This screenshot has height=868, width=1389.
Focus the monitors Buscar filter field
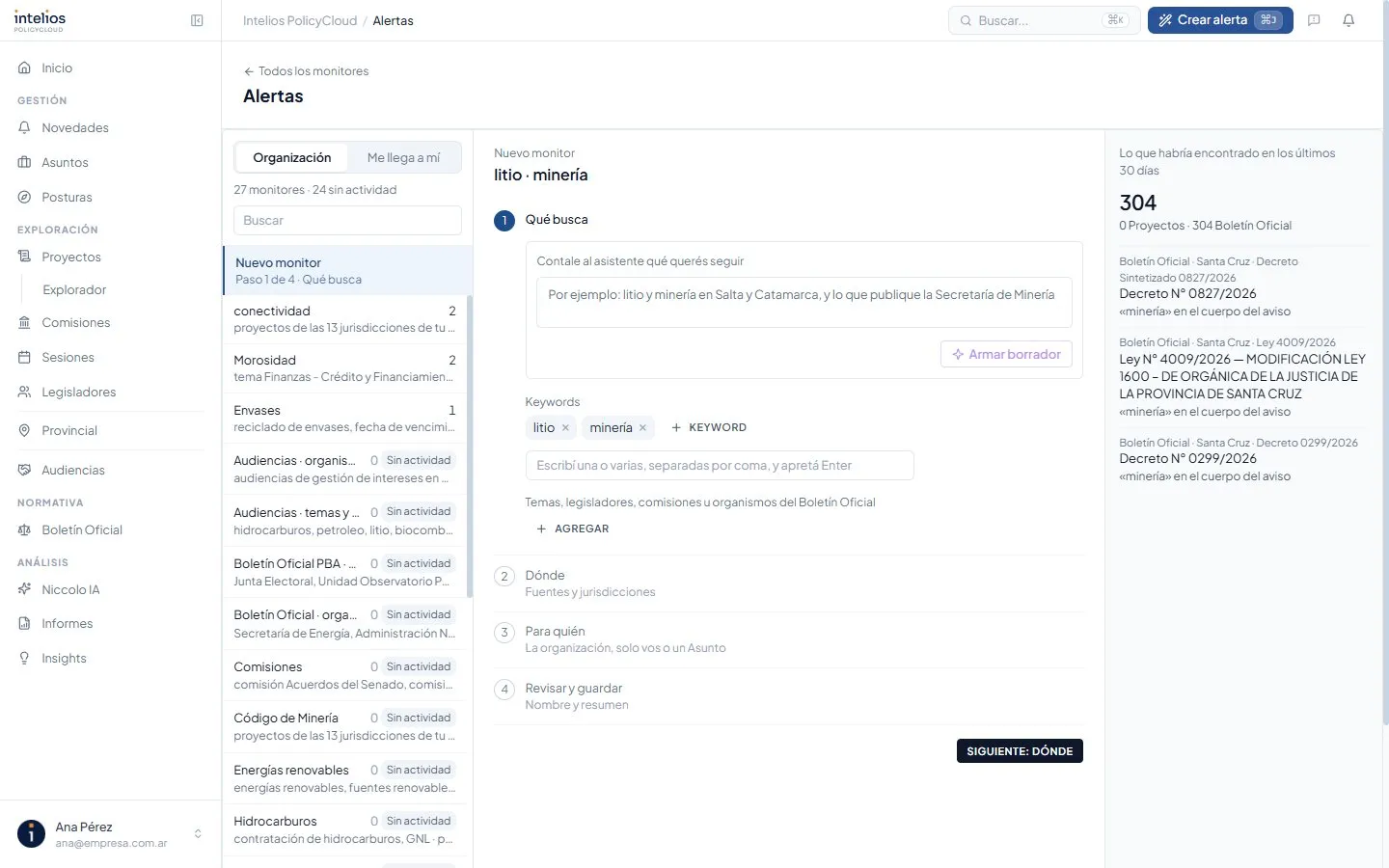coord(347,221)
